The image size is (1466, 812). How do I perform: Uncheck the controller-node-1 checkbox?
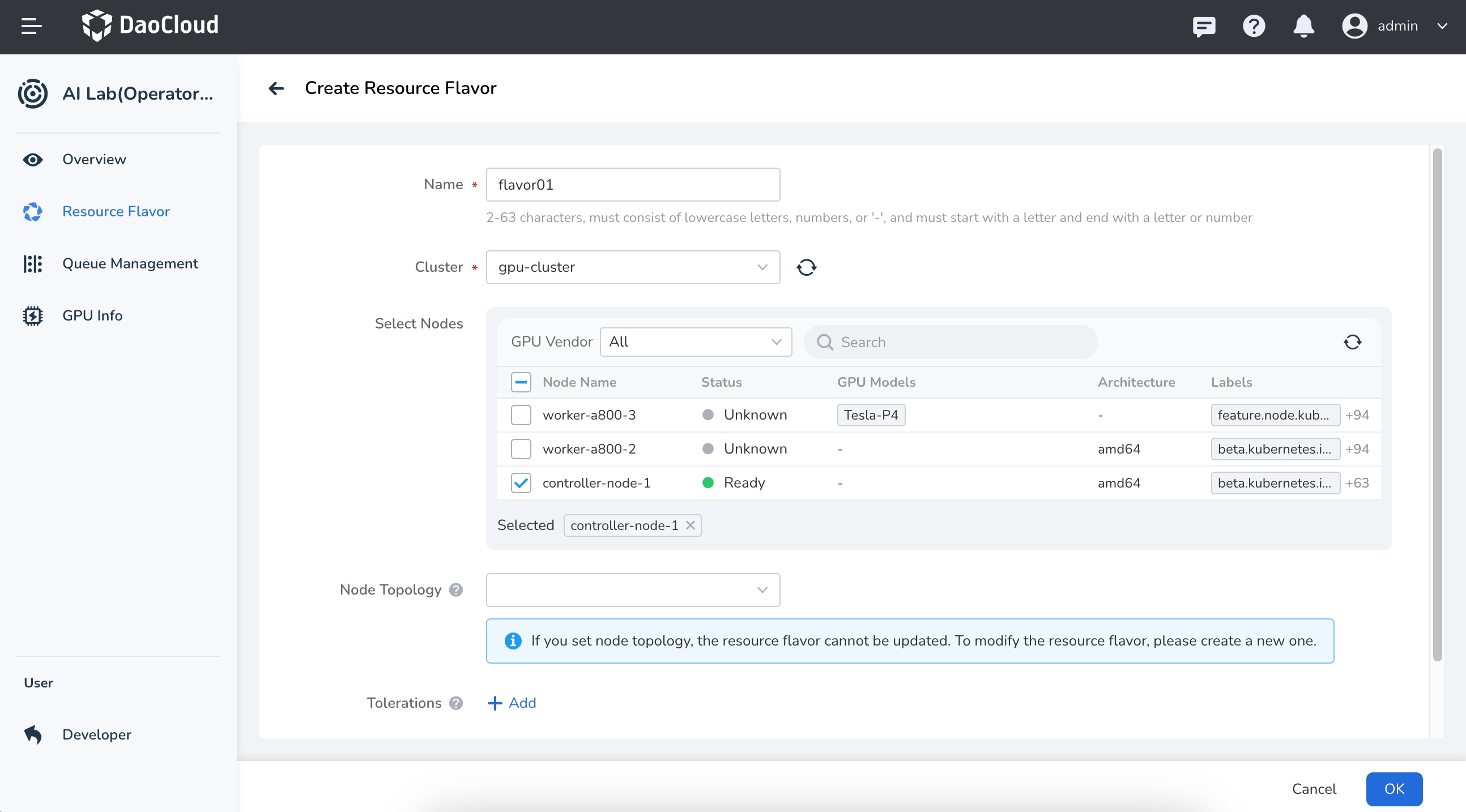click(x=521, y=483)
